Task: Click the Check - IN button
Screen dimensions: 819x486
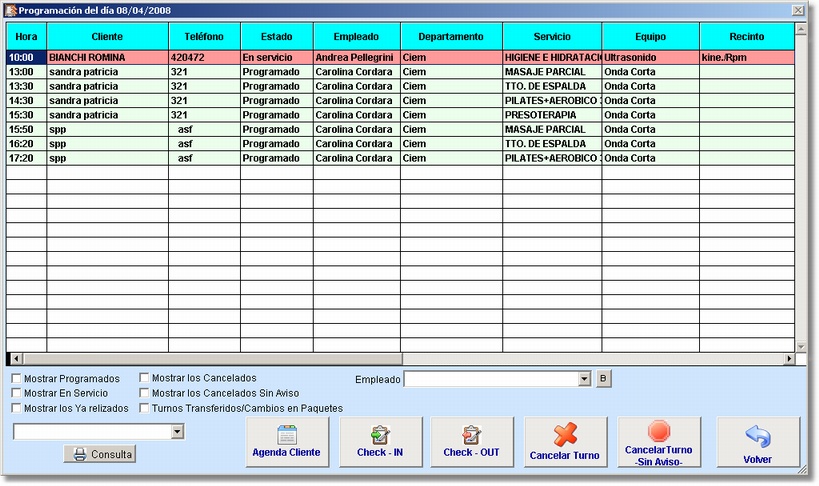Action: 381,442
